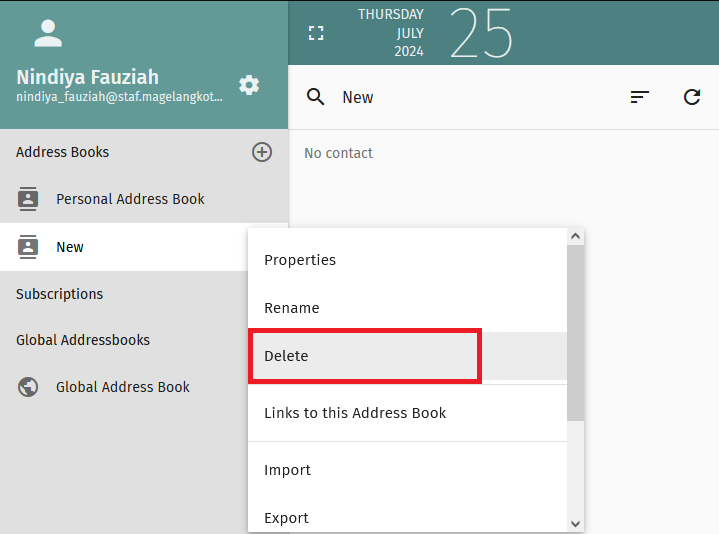Select Properties from the context menu
Image resolution: width=719 pixels, height=534 pixels.
pyautogui.click(x=300, y=260)
